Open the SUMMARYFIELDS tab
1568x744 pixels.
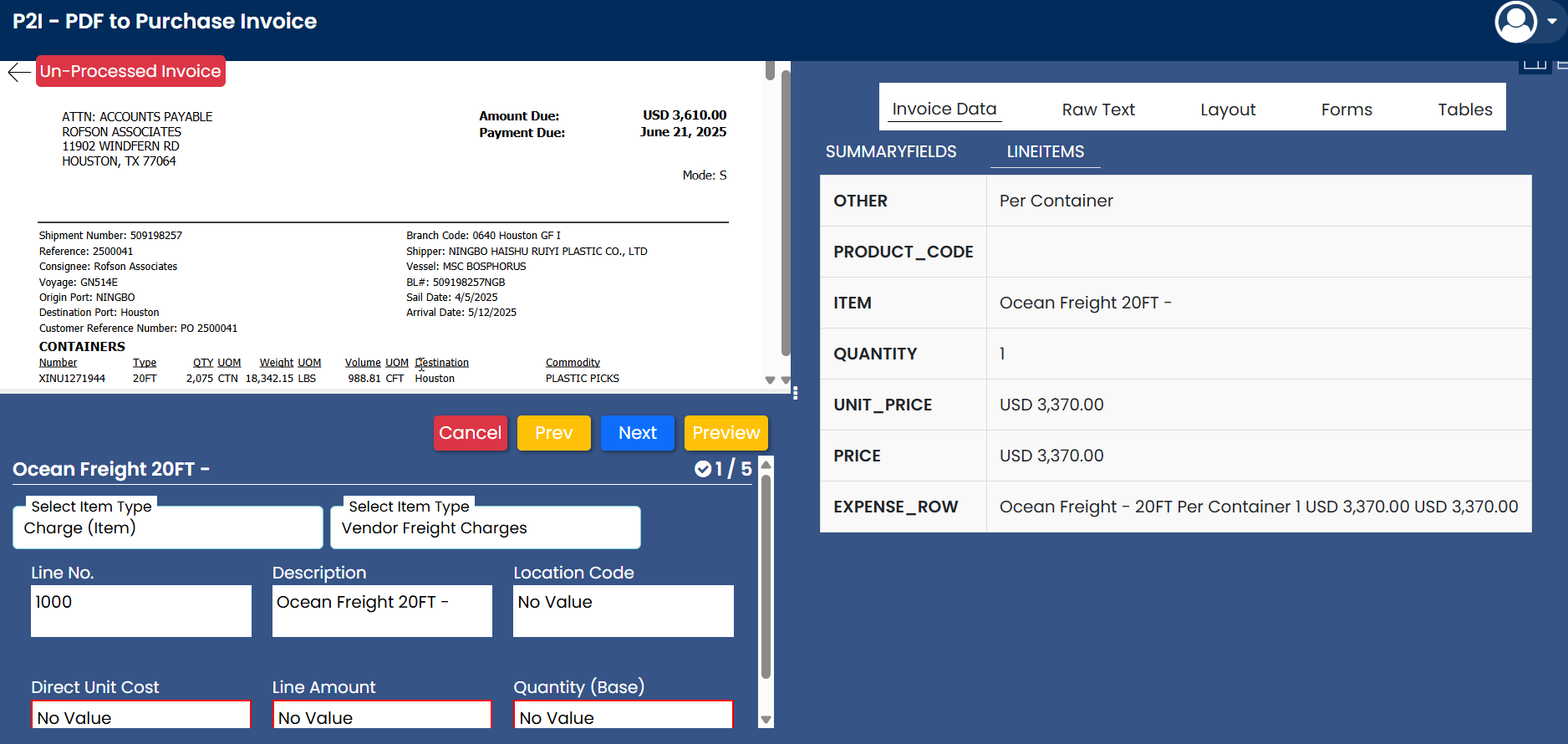coord(890,151)
